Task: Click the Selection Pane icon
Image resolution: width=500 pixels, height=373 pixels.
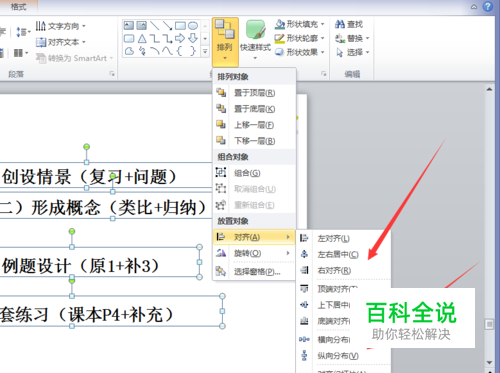Action: [x=221, y=271]
